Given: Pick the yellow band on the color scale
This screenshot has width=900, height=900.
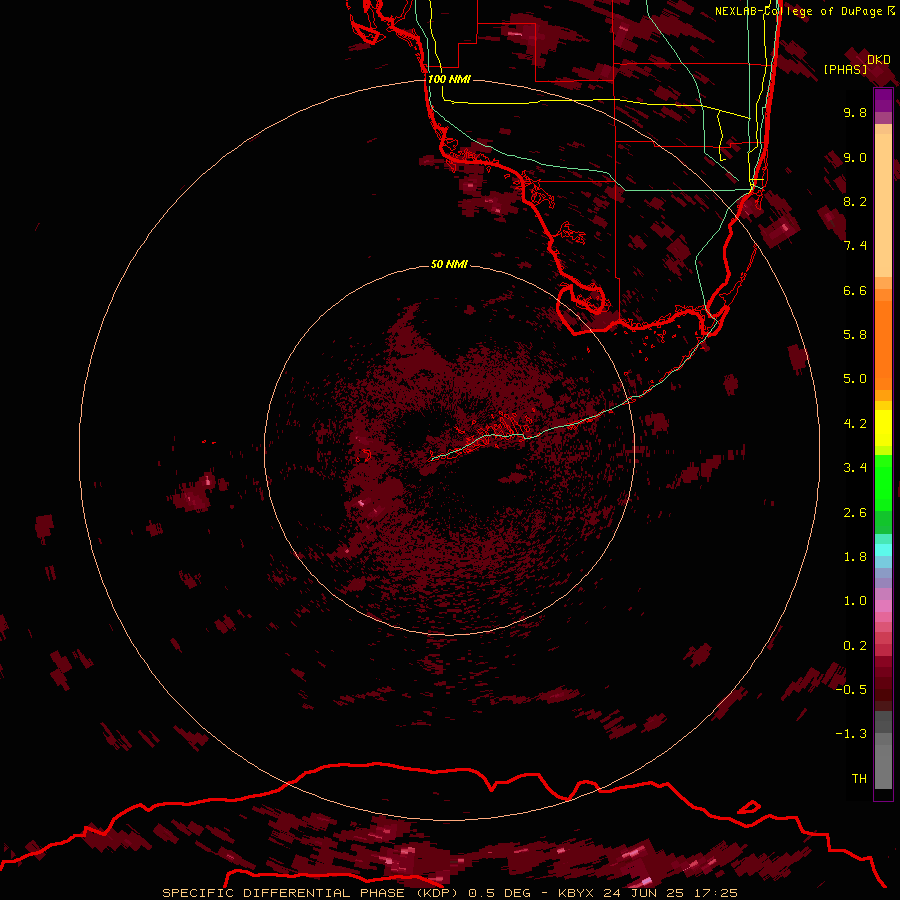Looking at the screenshot, I should pyautogui.click(x=883, y=428).
